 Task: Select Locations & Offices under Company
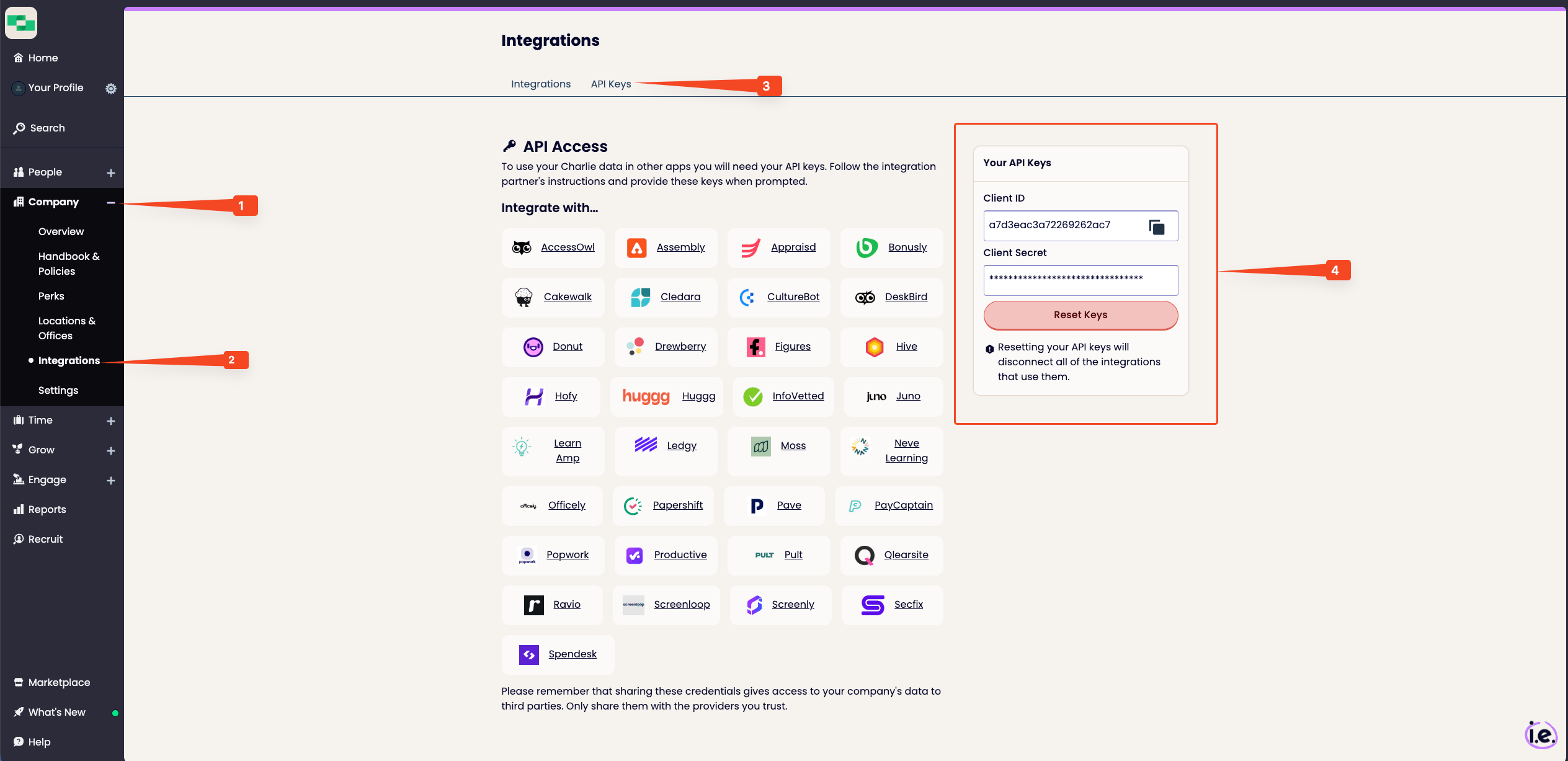[x=67, y=328]
